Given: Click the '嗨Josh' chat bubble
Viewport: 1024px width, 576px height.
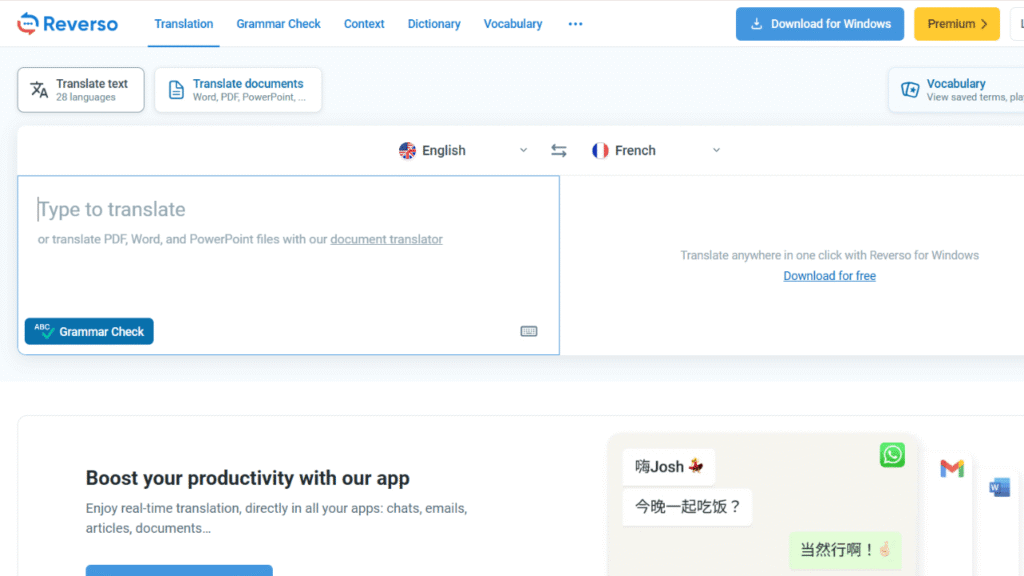Looking at the screenshot, I should pos(669,466).
